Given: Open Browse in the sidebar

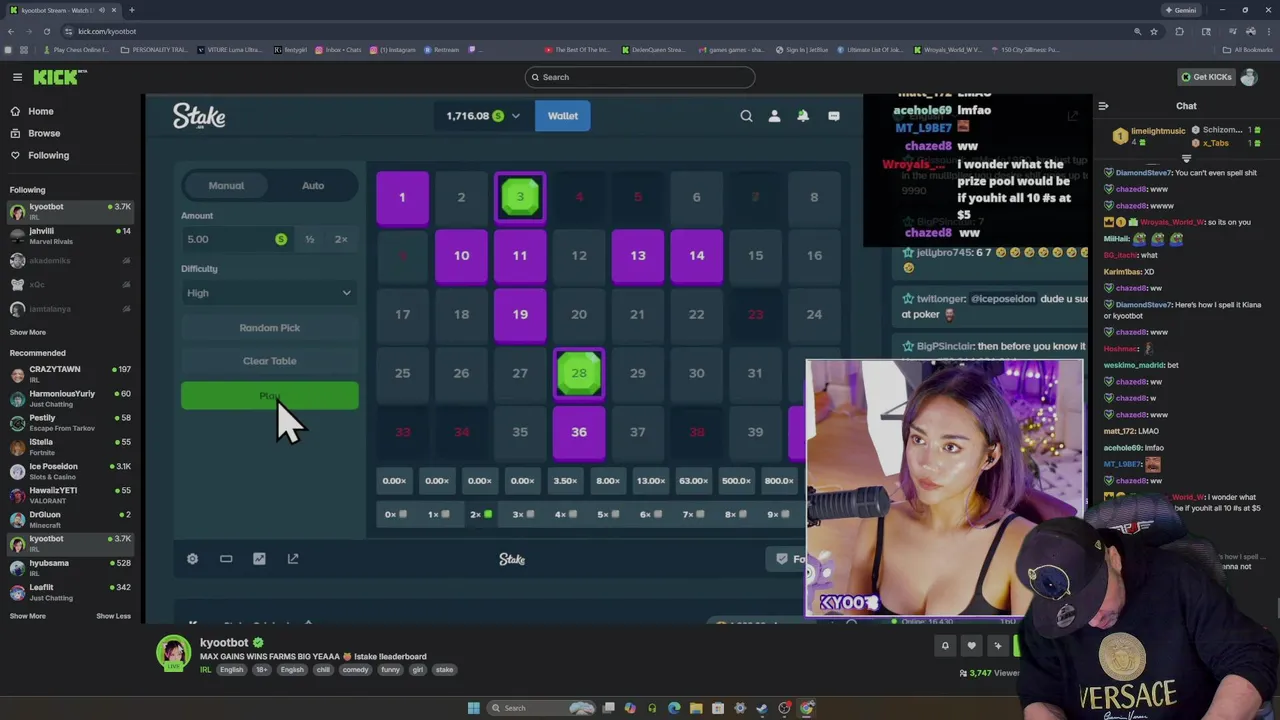Looking at the screenshot, I should [x=44, y=133].
